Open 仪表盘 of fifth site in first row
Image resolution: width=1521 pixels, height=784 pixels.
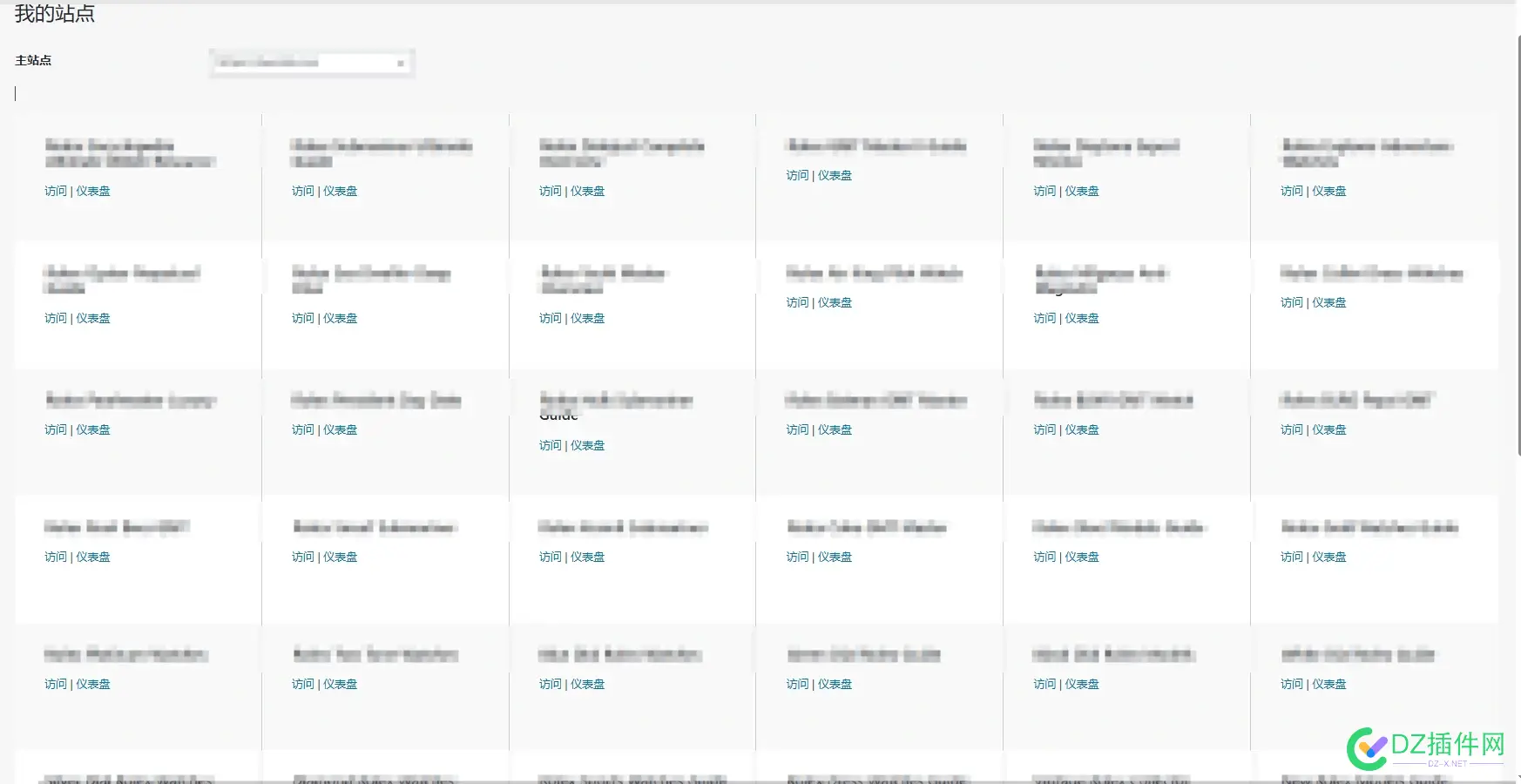tap(1082, 191)
